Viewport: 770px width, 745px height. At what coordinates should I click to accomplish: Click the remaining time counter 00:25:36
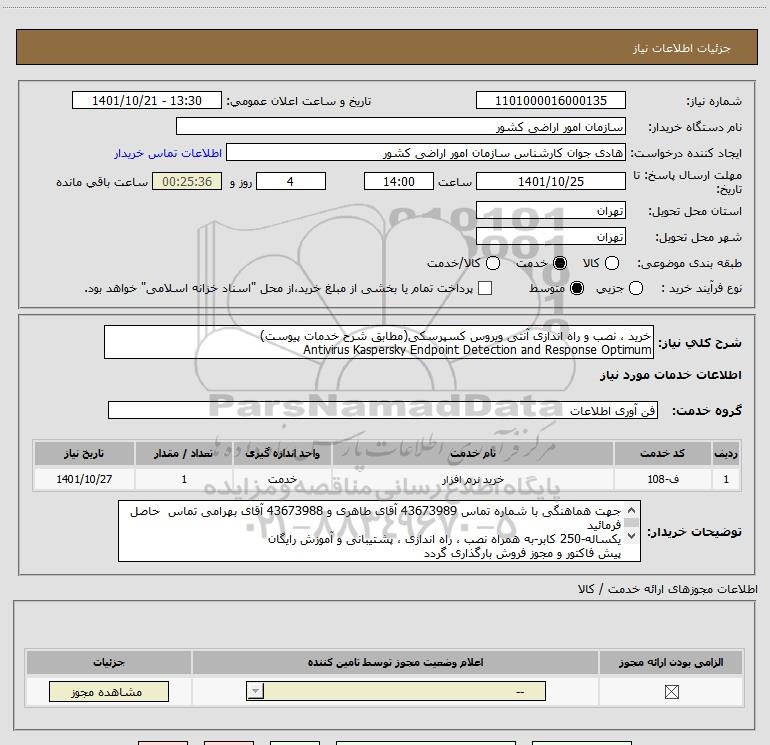tap(187, 182)
